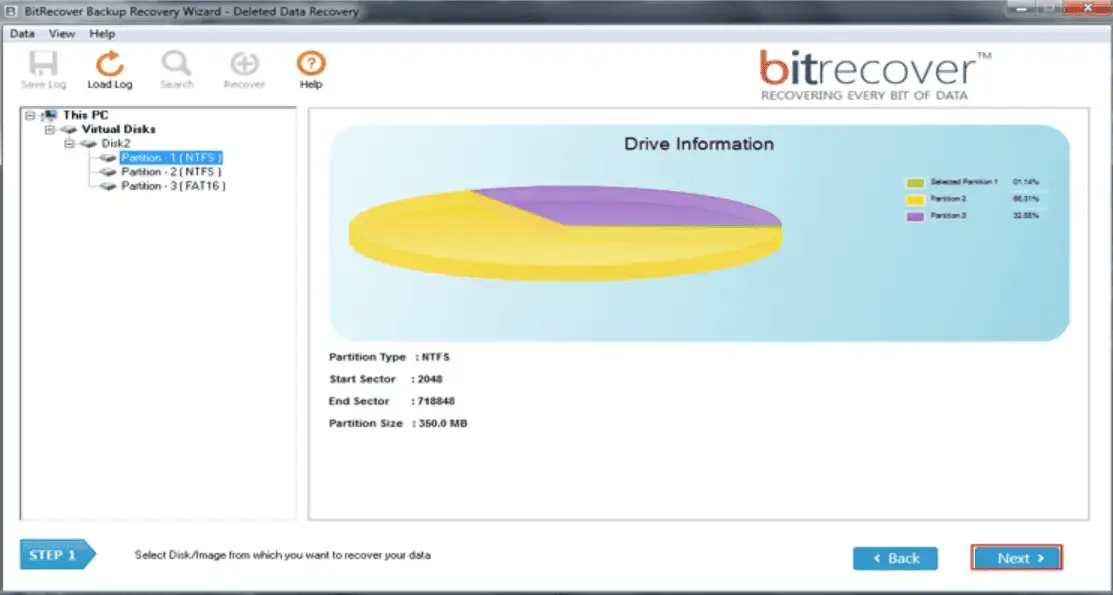Collapse the Disk2 tree node
Screen dimensions: 1113x595
[69, 144]
